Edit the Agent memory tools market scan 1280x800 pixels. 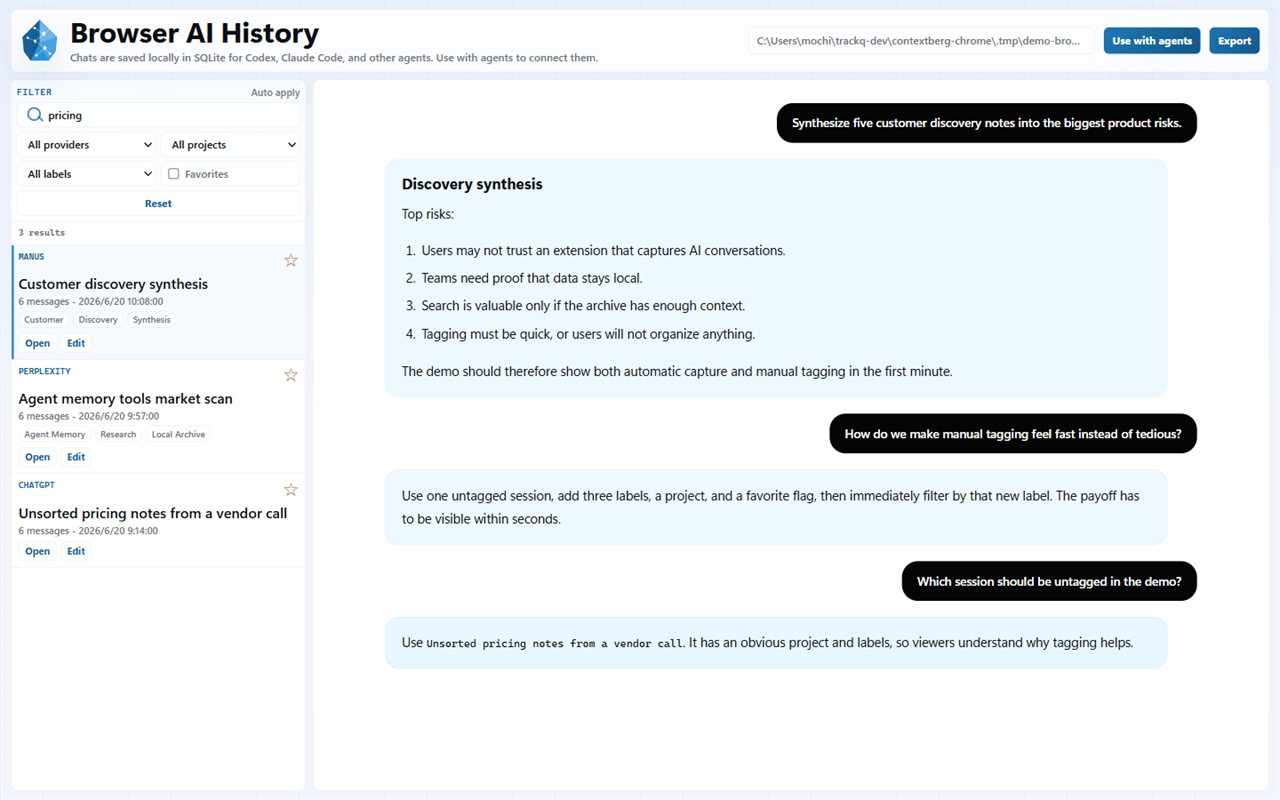76,457
